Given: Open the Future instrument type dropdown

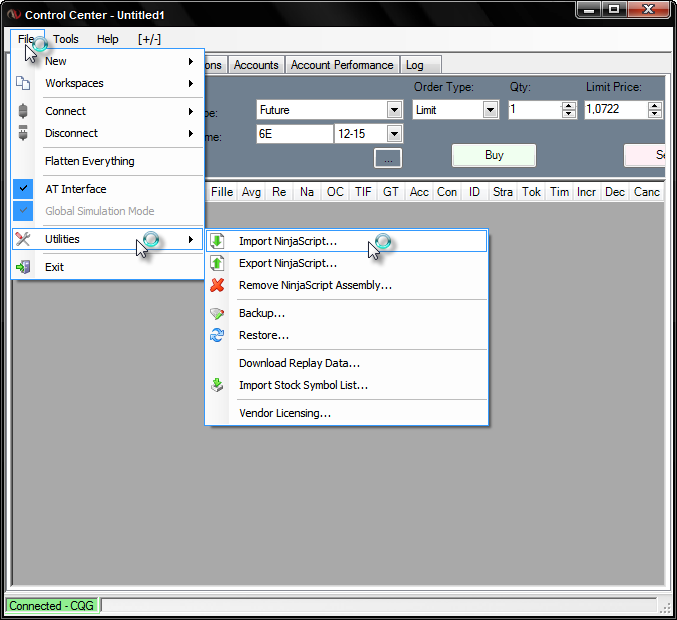Looking at the screenshot, I should click(x=394, y=110).
